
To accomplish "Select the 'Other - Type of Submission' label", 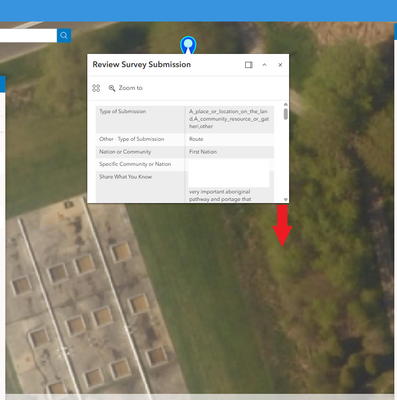I will (x=131, y=139).
